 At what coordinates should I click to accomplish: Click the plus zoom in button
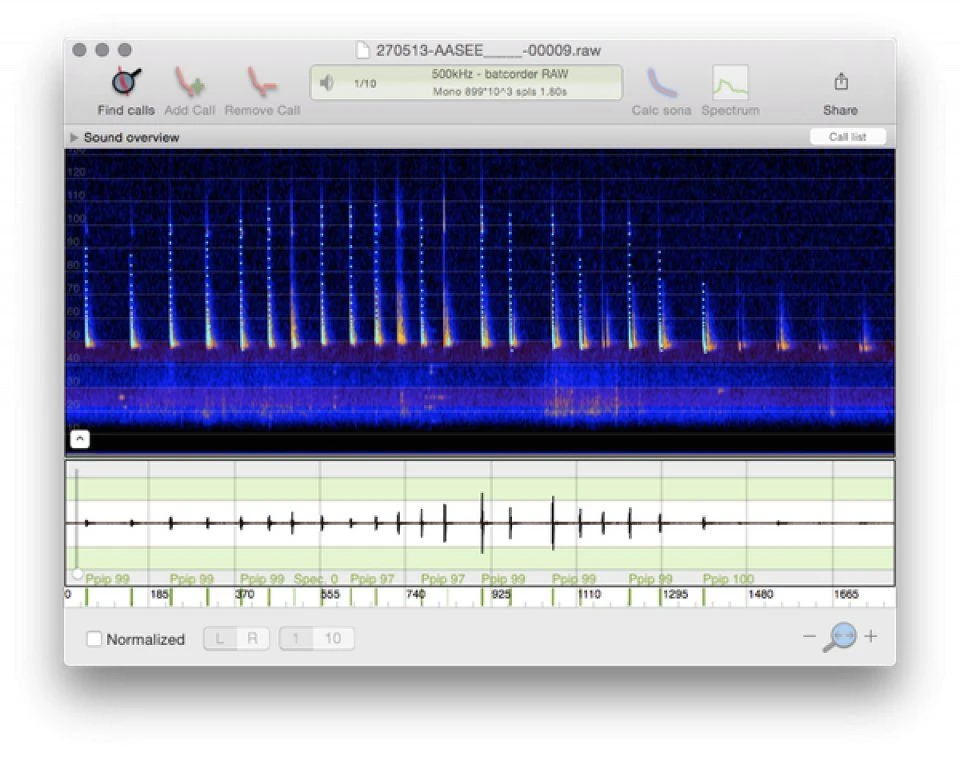871,637
